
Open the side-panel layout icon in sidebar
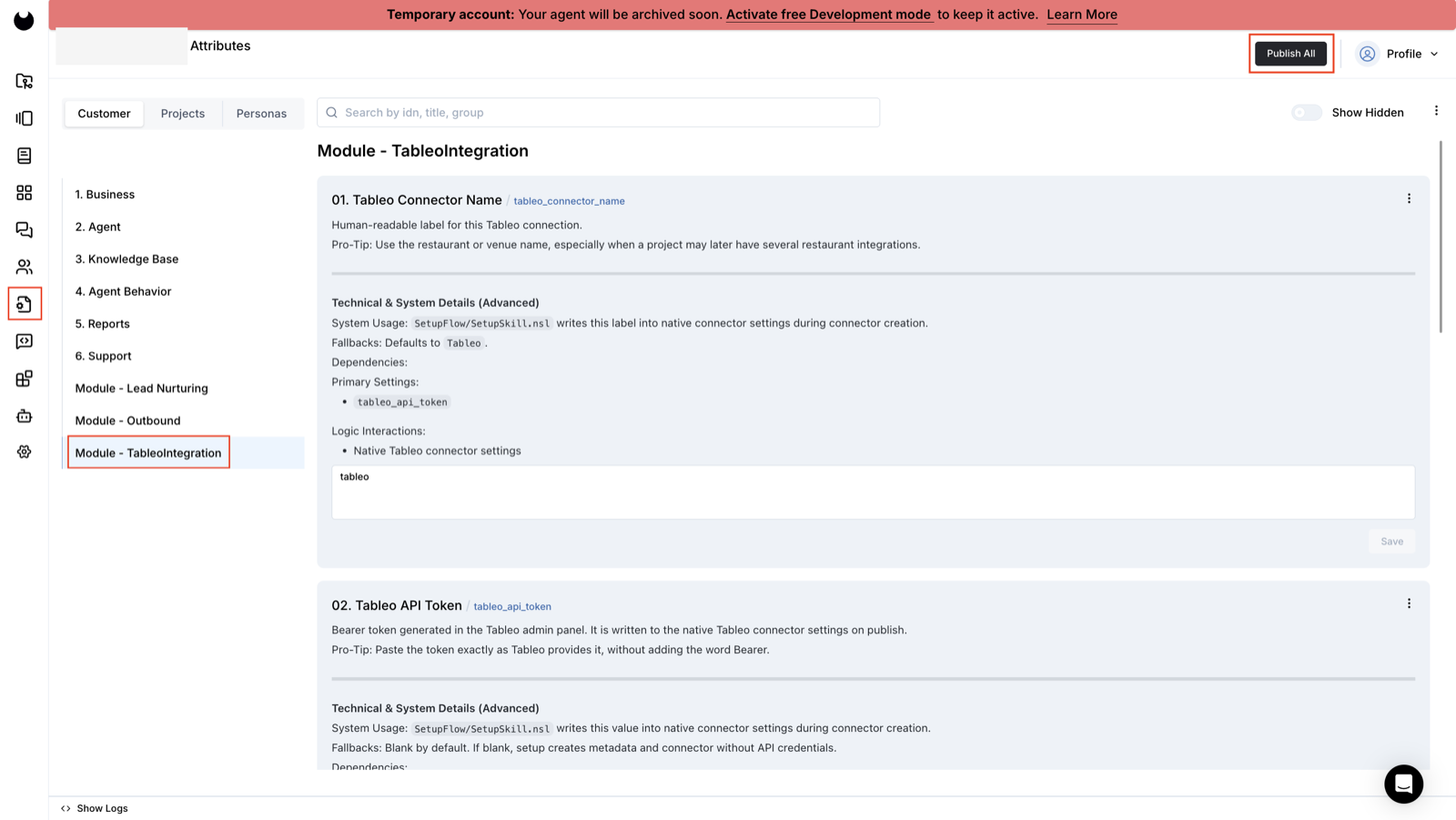pyautogui.click(x=24, y=118)
